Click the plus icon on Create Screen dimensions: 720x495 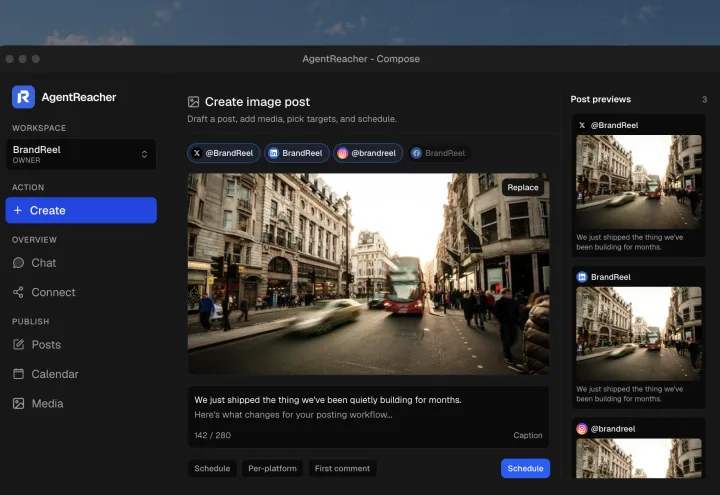tap(18, 210)
